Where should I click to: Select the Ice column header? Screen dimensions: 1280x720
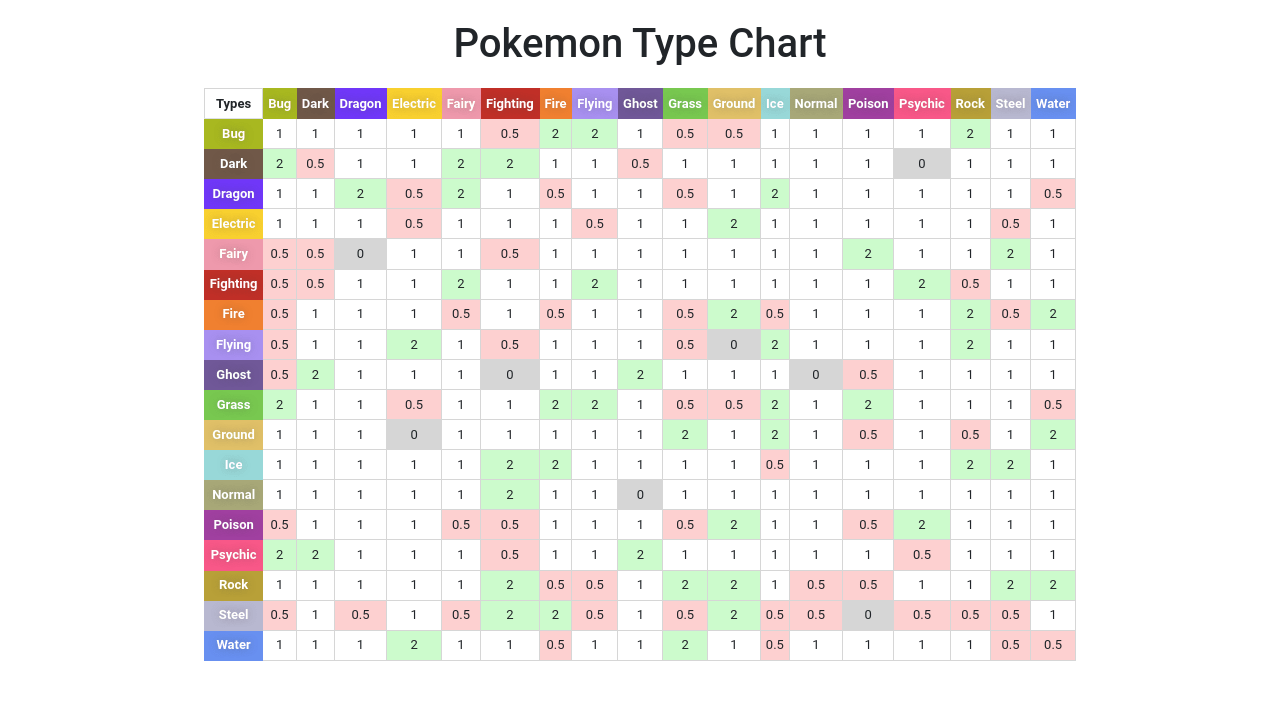(775, 104)
